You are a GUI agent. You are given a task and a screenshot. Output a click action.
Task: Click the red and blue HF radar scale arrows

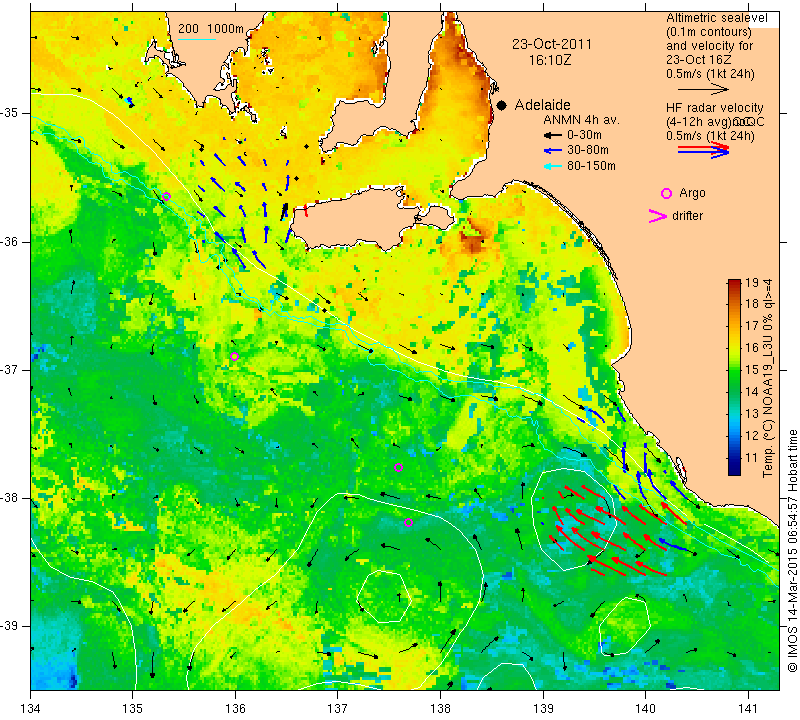pyautogui.click(x=703, y=150)
